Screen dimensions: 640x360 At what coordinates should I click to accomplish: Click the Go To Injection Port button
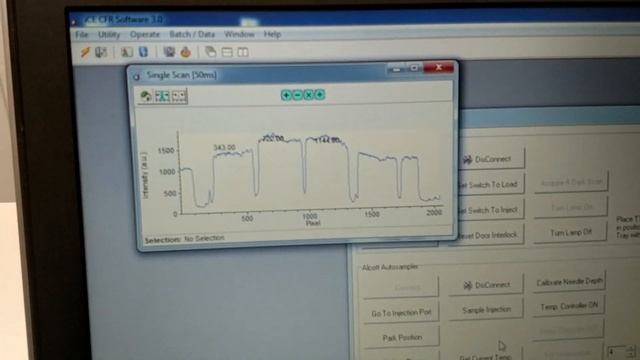(x=401, y=313)
